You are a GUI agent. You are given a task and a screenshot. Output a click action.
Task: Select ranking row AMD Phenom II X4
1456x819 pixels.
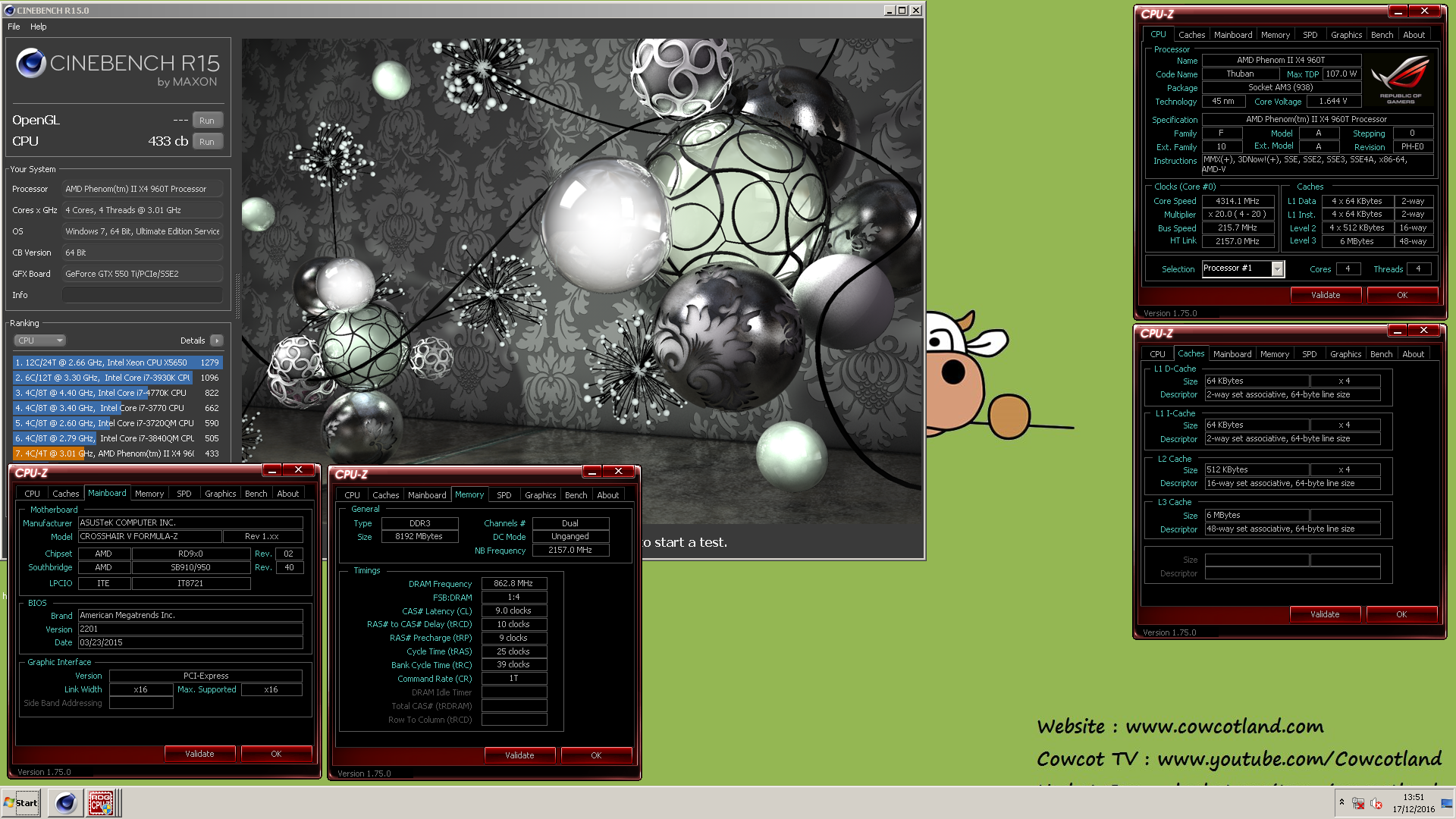[118, 453]
